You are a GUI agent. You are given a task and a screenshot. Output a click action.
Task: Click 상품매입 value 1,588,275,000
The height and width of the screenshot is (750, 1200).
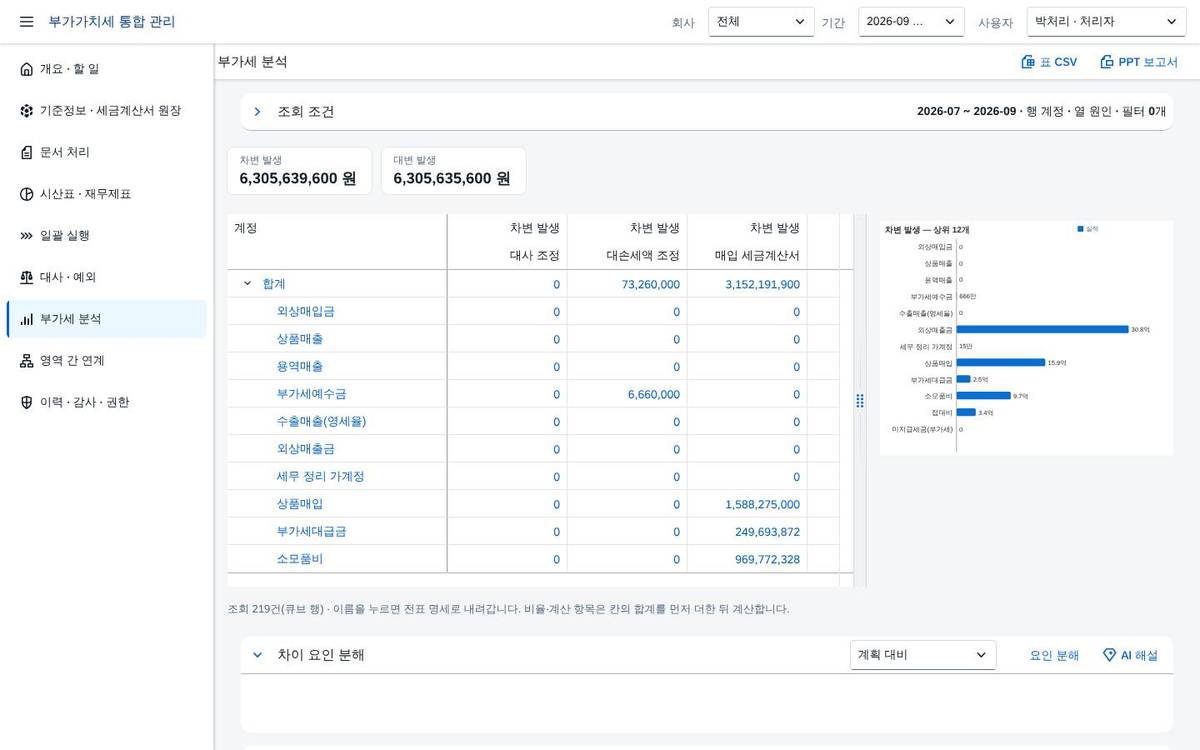pyautogui.click(x=762, y=504)
